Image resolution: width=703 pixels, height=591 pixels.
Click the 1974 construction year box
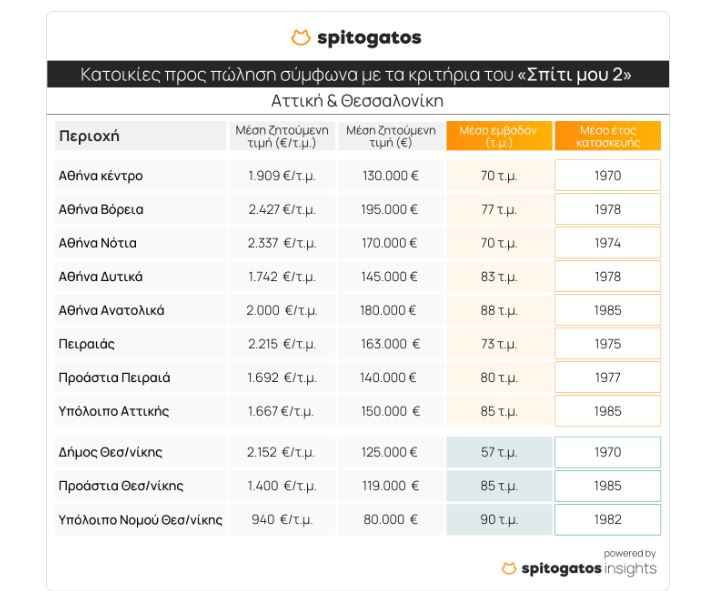[x=607, y=243]
